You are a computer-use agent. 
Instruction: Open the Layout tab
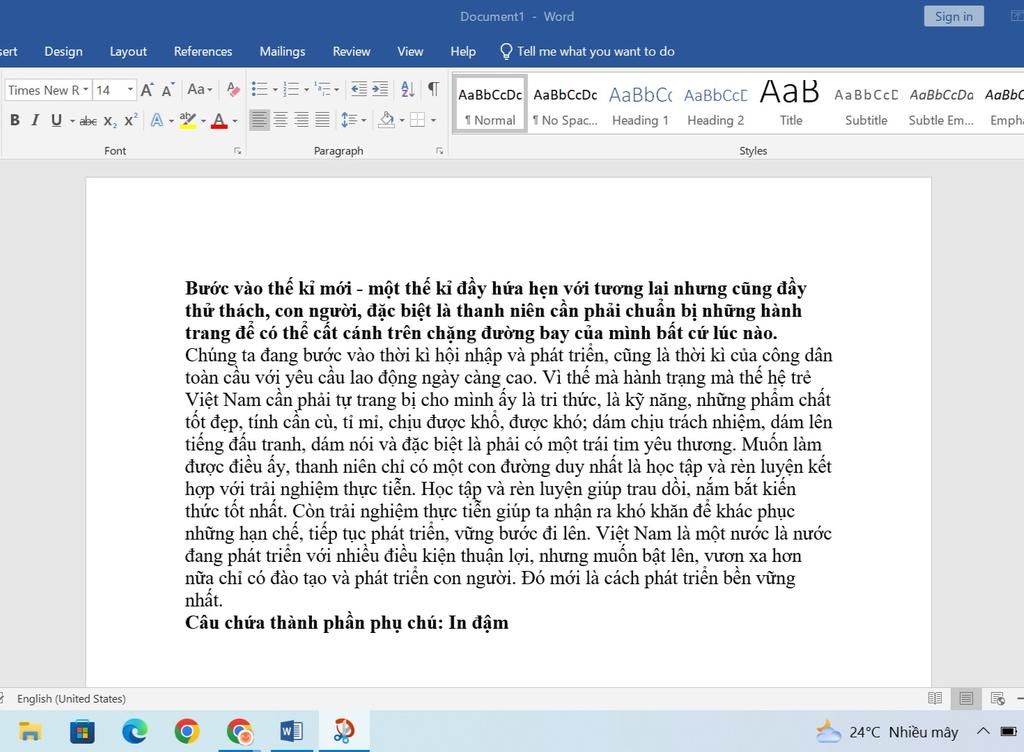point(128,52)
